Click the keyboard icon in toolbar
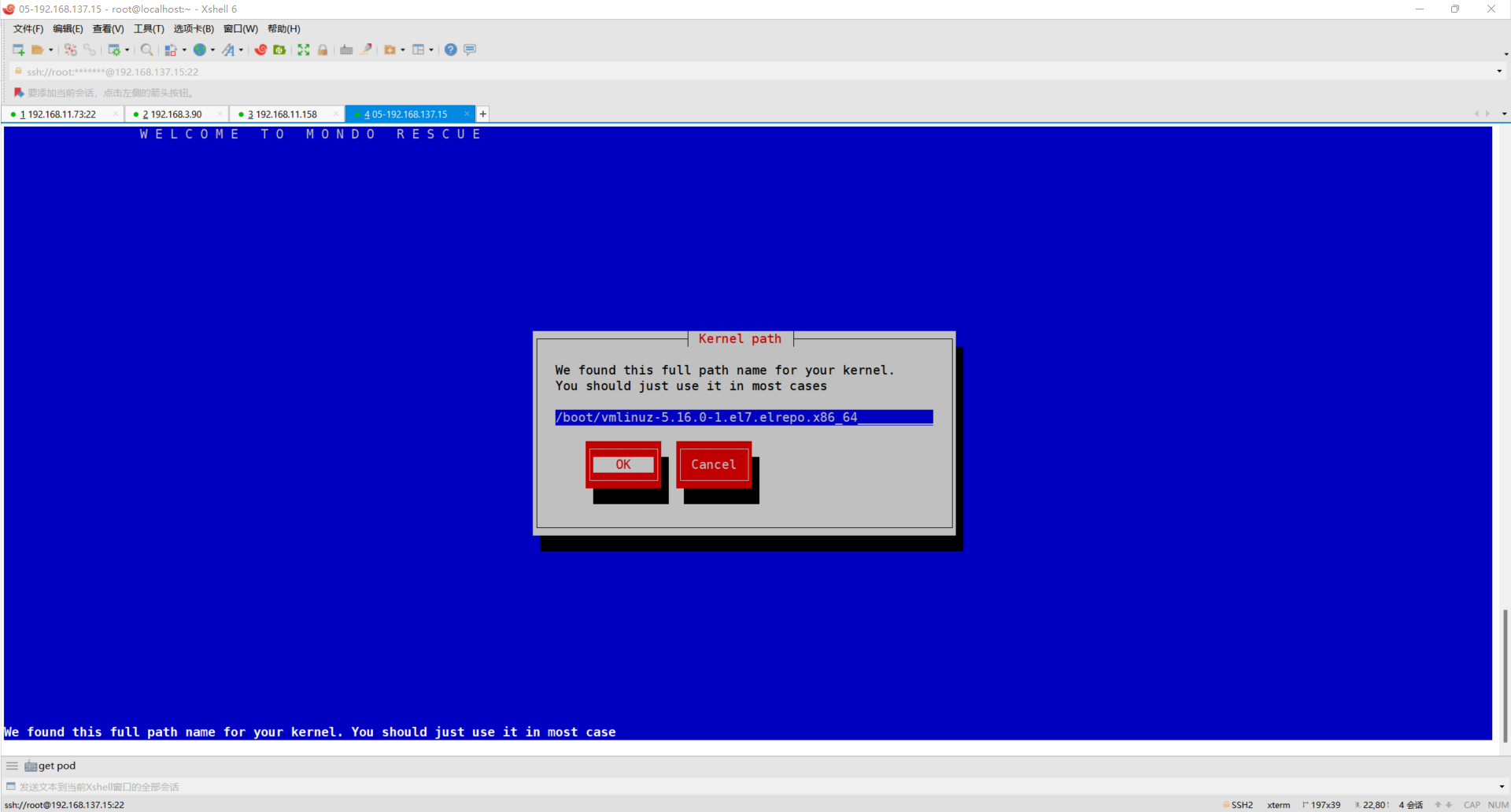This screenshot has width=1511, height=812. click(x=346, y=50)
